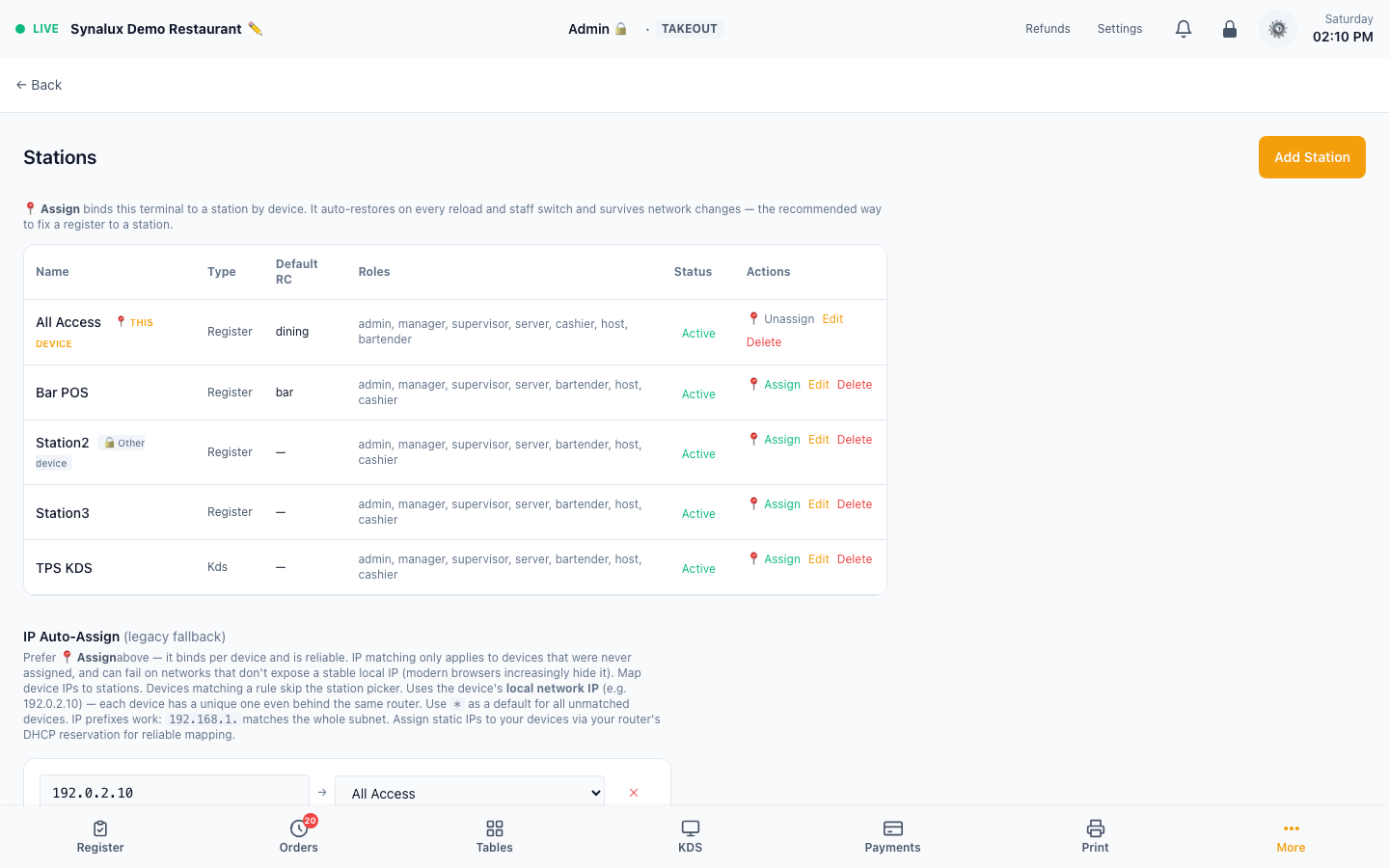Edit the Station2 station
Image resolution: width=1389 pixels, height=868 pixels.
(819, 440)
